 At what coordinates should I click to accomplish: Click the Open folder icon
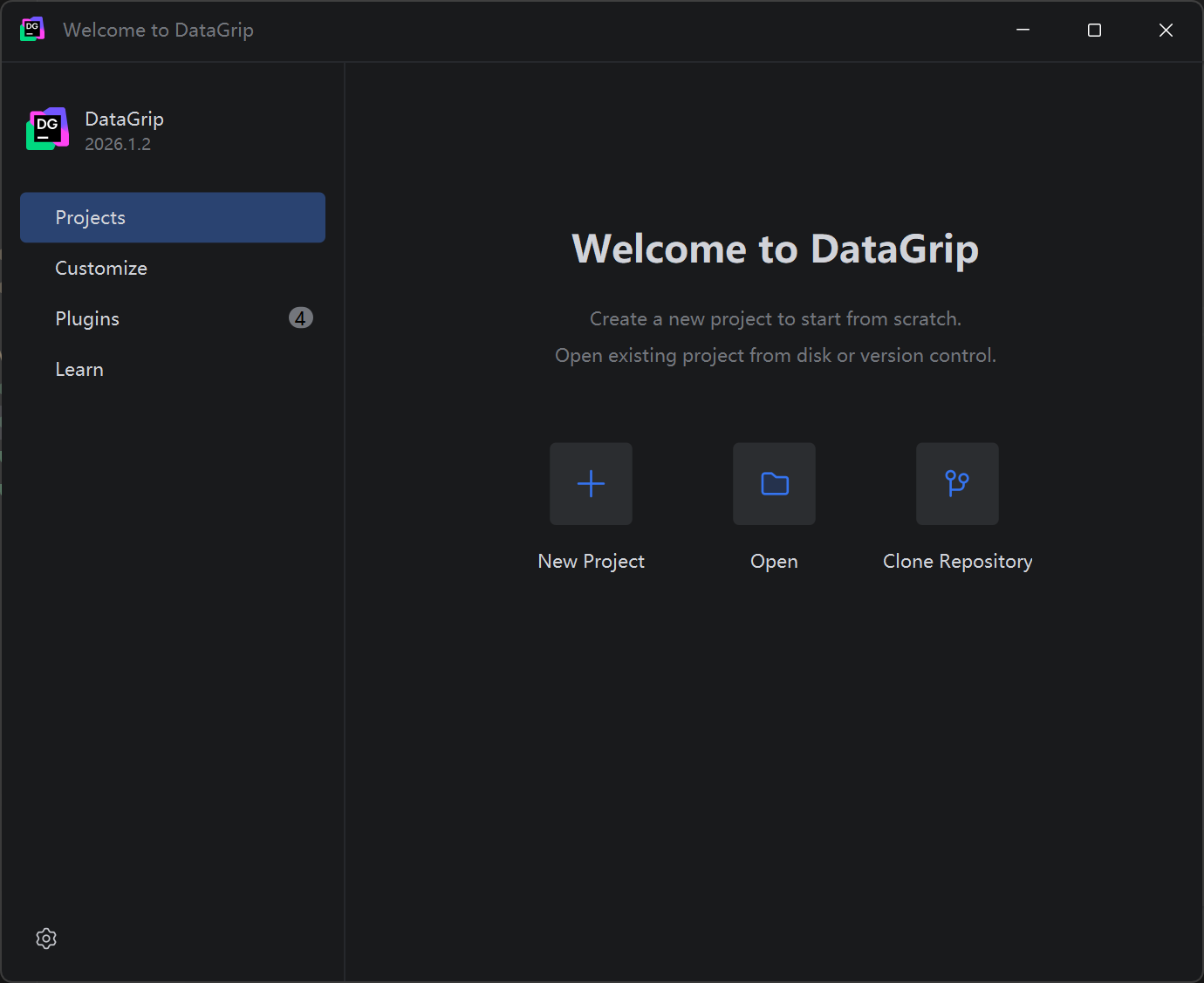coord(774,483)
